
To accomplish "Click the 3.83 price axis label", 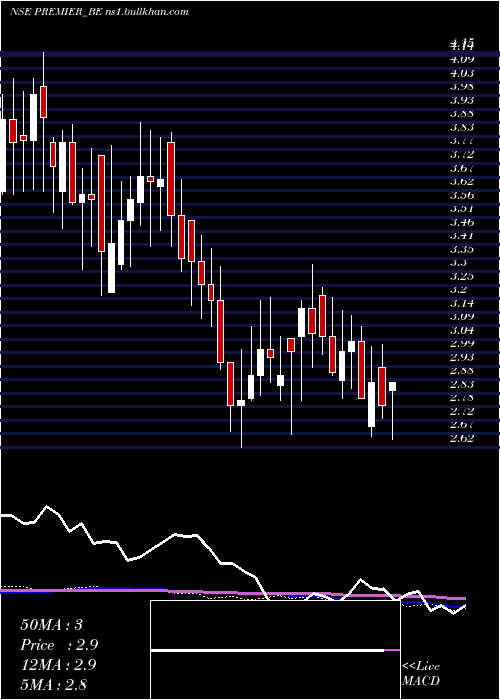I will (x=462, y=127).
